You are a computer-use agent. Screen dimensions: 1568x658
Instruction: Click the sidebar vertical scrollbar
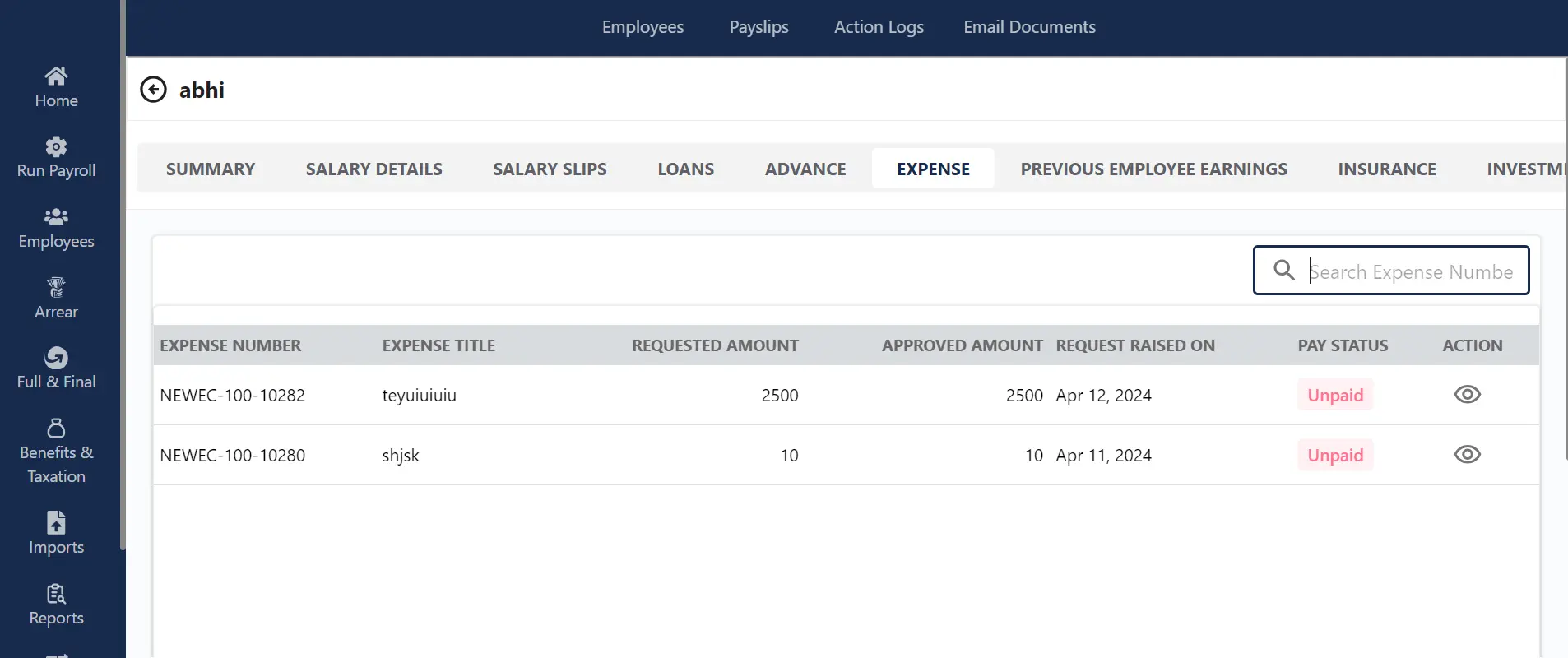click(123, 275)
